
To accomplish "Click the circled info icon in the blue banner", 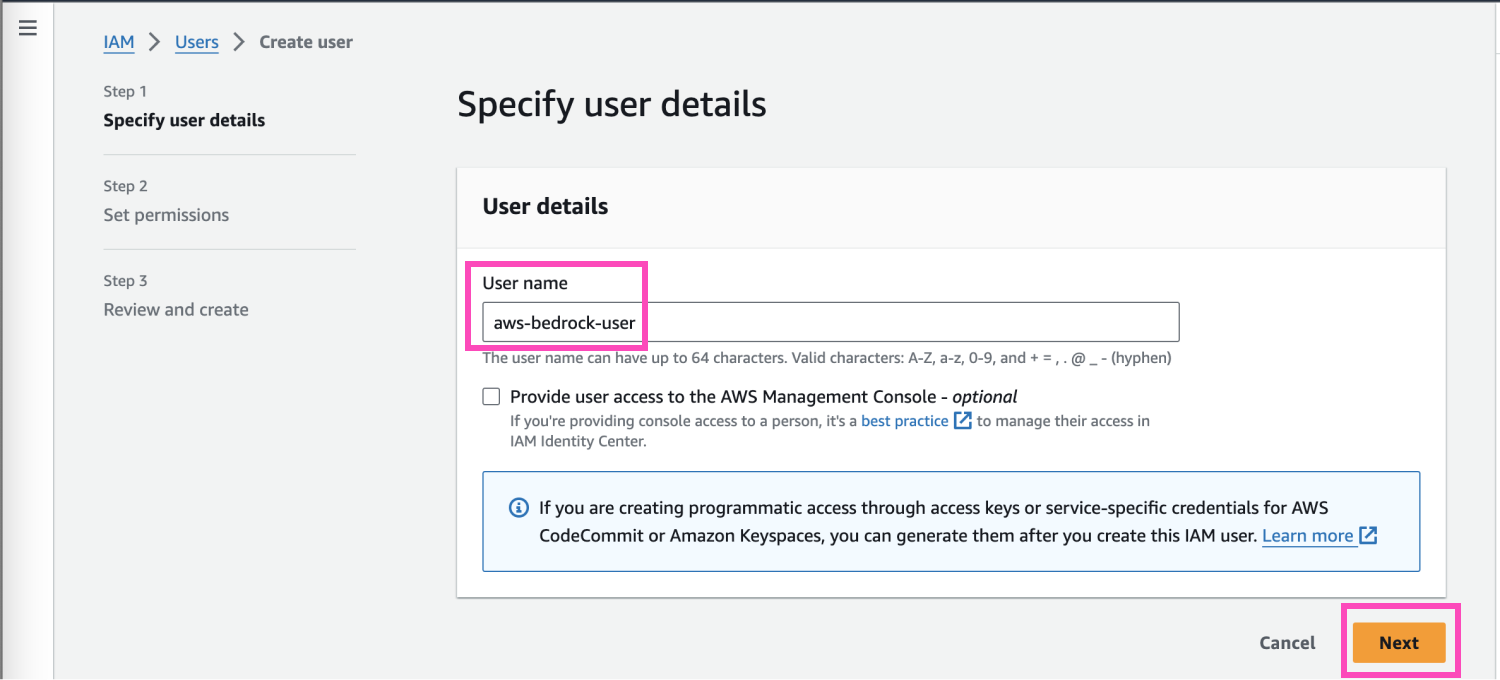I will [x=518, y=507].
